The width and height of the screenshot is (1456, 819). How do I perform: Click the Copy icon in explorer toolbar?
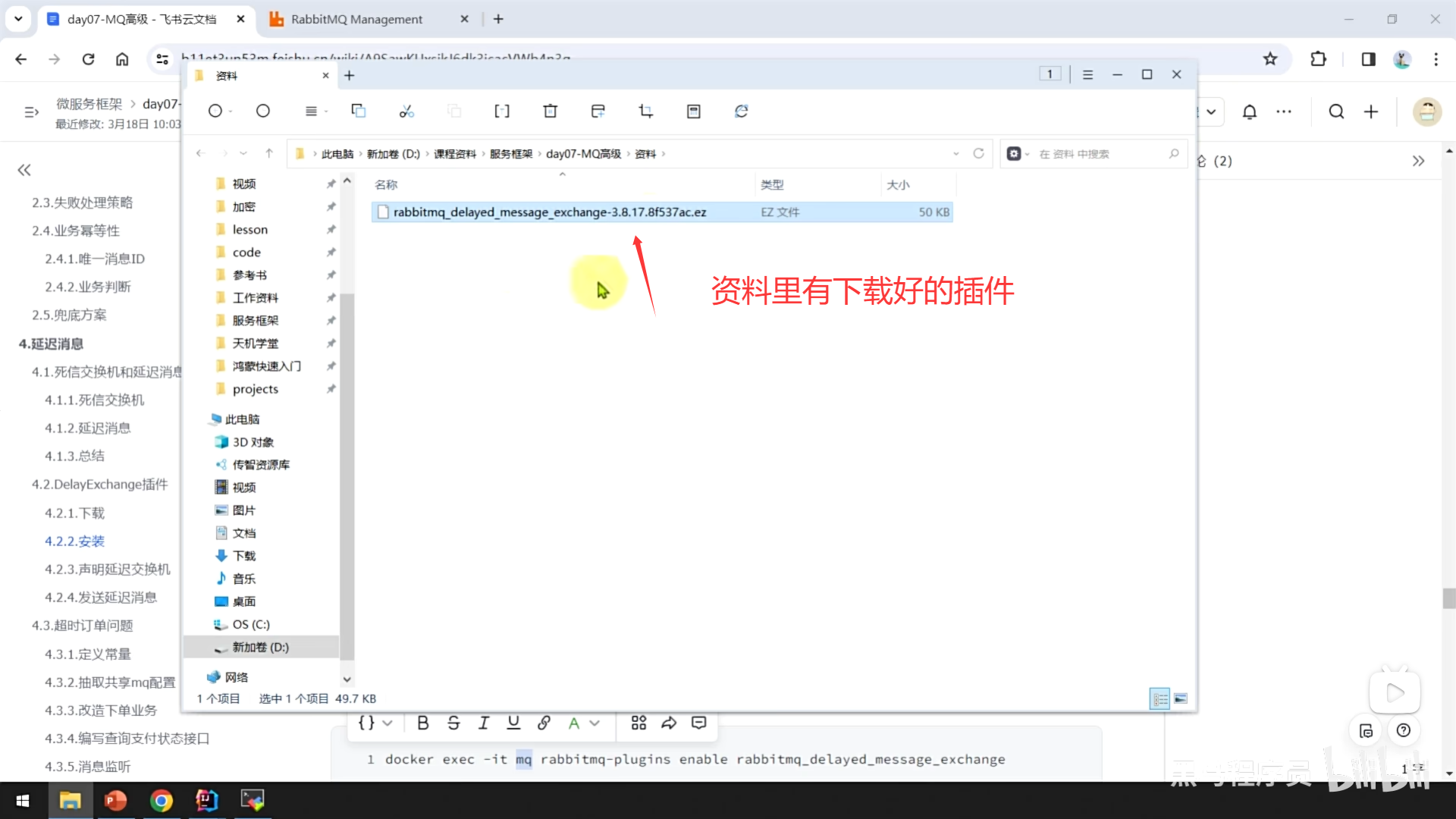pyautogui.click(x=358, y=111)
